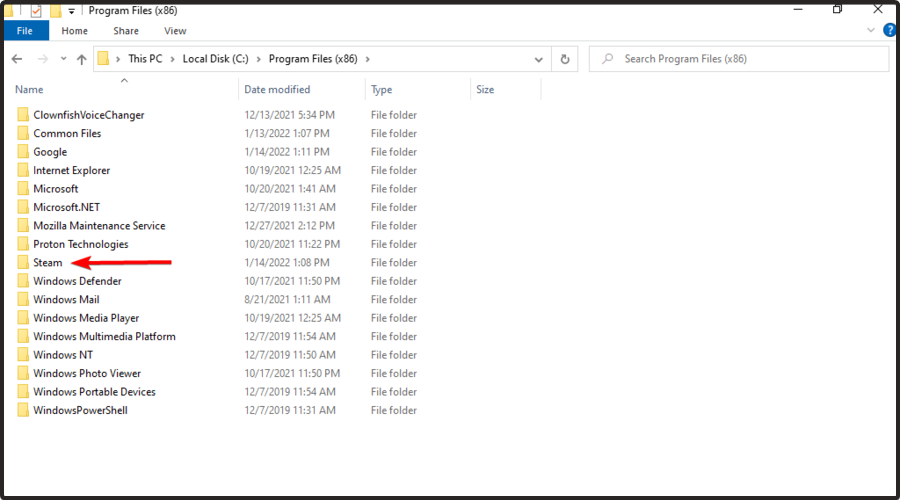Image resolution: width=900 pixels, height=500 pixels.
Task: Refresh the Program Files (x86) folder
Action: [x=565, y=59]
